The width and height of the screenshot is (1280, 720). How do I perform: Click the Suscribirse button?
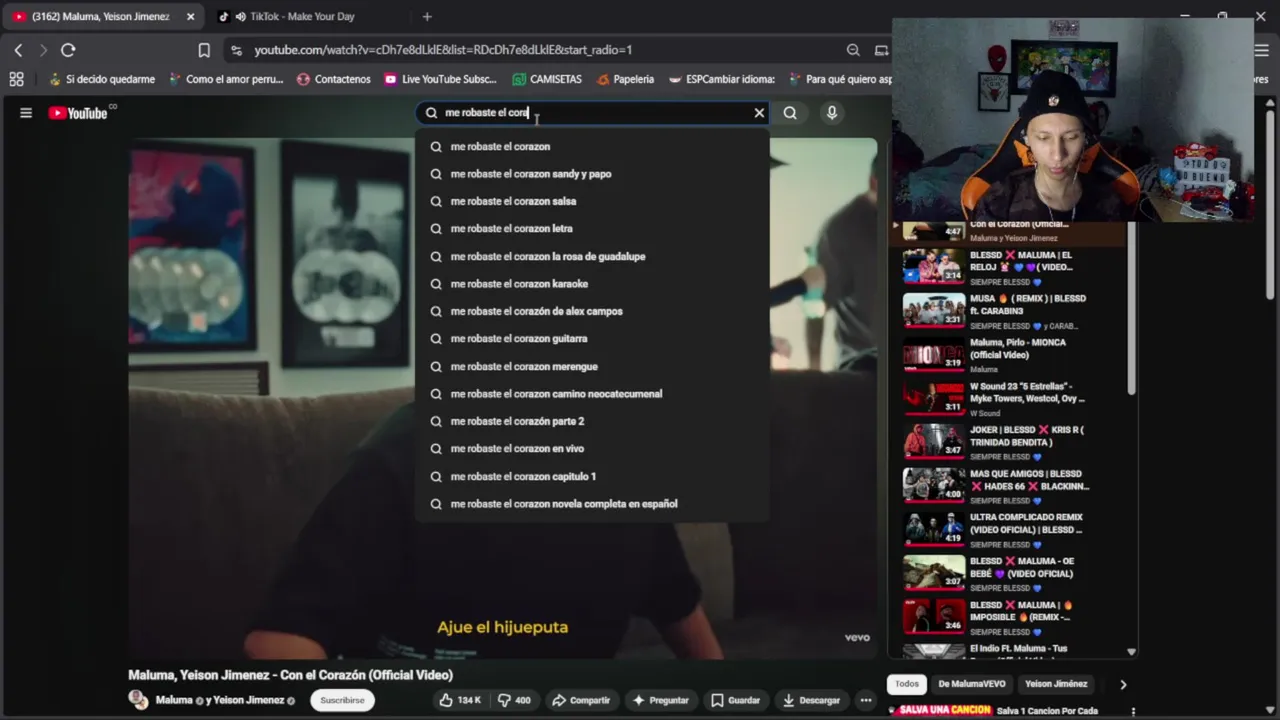[x=342, y=700]
